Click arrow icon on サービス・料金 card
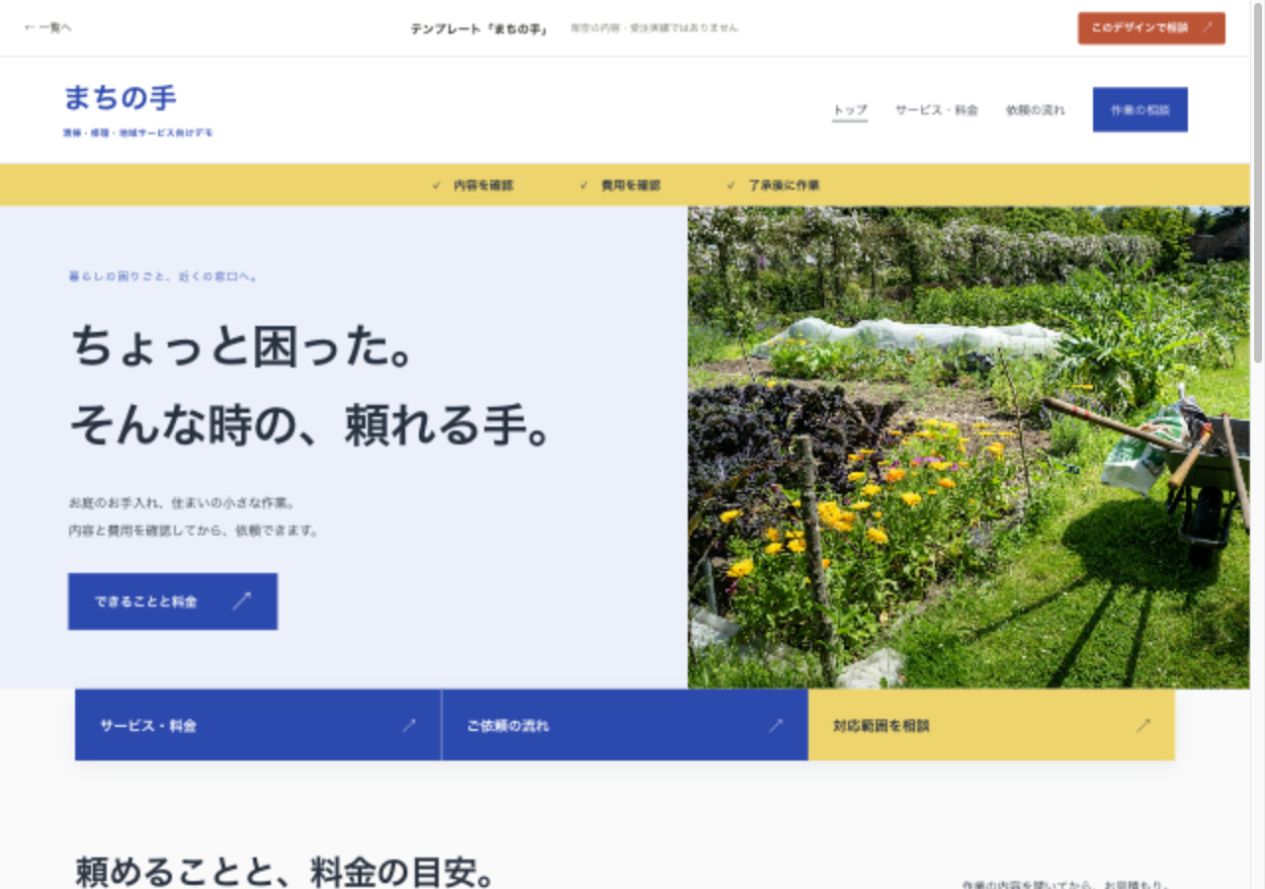Image resolution: width=1265 pixels, height=889 pixels. 409,725
